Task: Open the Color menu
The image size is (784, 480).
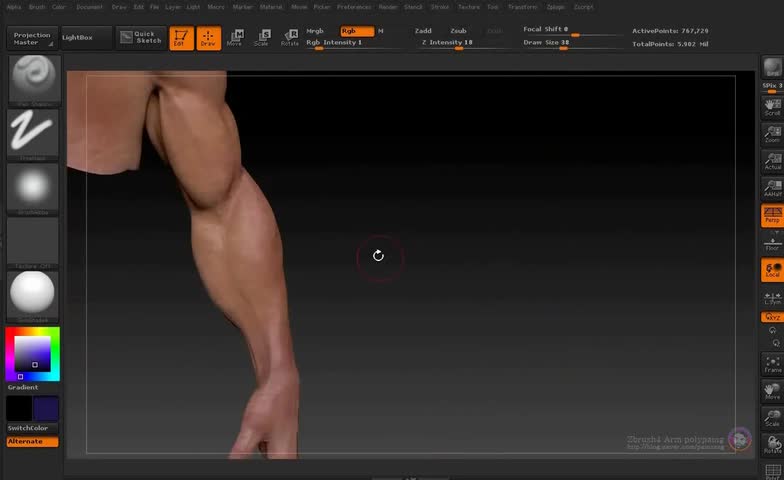Action: [x=59, y=7]
